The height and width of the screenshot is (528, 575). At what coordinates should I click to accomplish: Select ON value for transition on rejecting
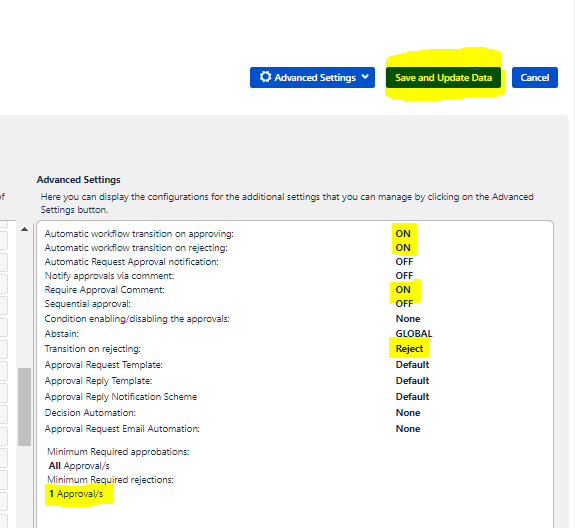(403, 248)
